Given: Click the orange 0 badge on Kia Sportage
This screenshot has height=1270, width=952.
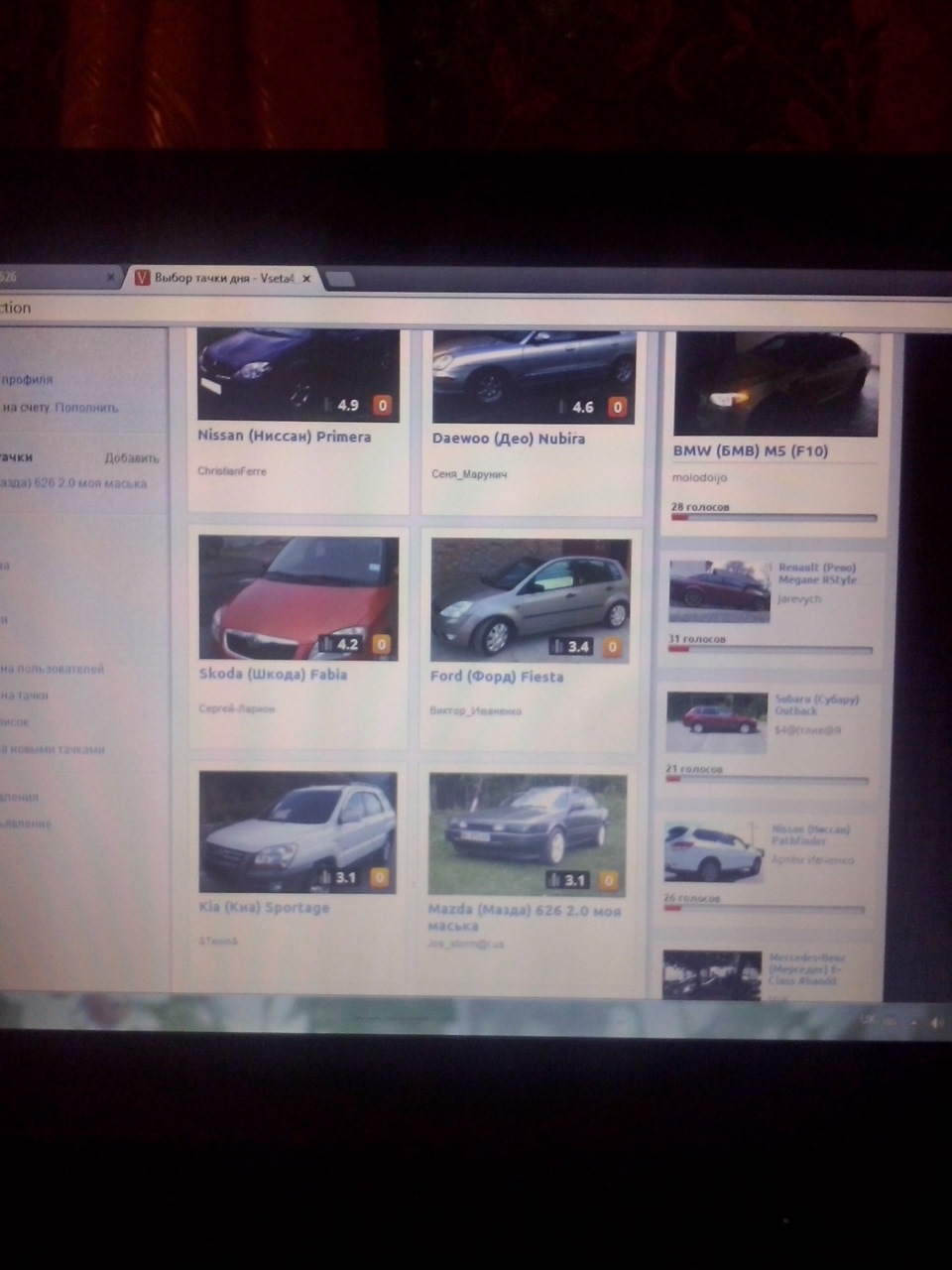Looking at the screenshot, I should click(x=380, y=877).
